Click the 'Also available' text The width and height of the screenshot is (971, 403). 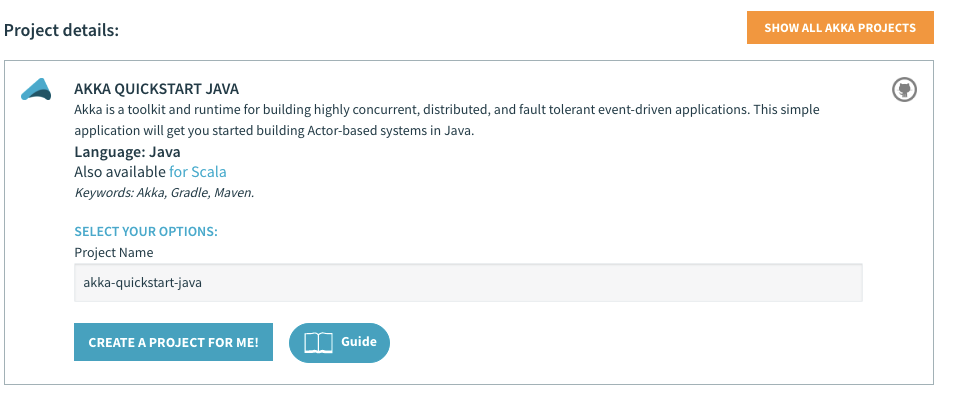point(120,171)
